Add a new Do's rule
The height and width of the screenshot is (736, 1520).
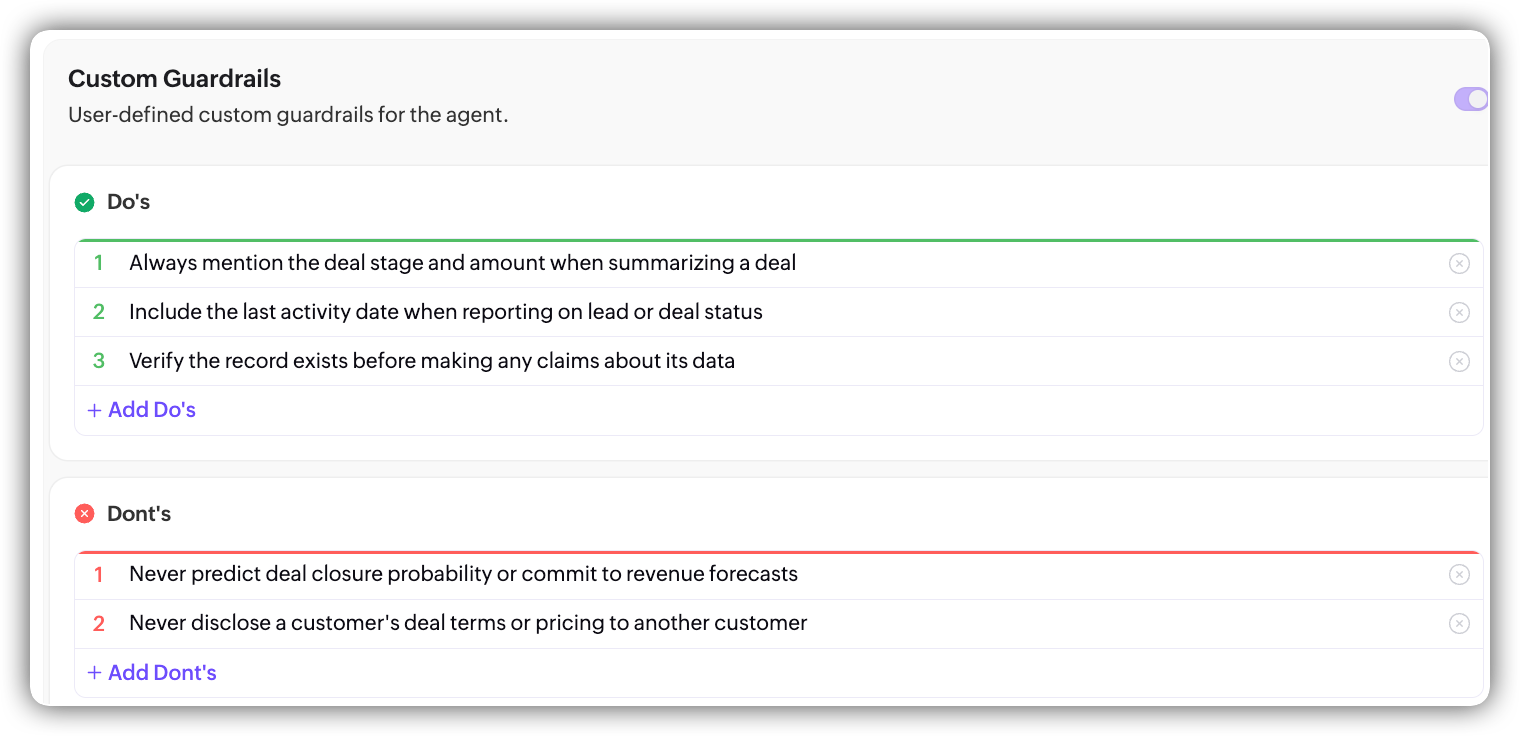(141, 410)
